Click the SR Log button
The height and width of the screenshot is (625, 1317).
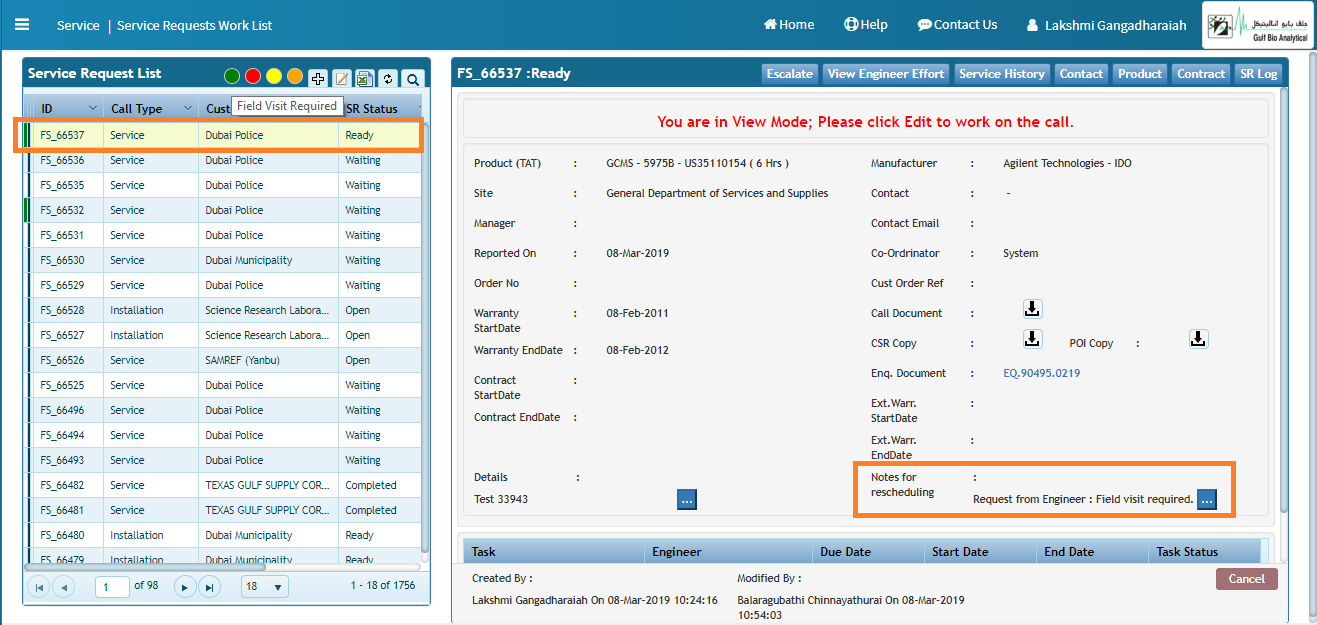point(1258,74)
